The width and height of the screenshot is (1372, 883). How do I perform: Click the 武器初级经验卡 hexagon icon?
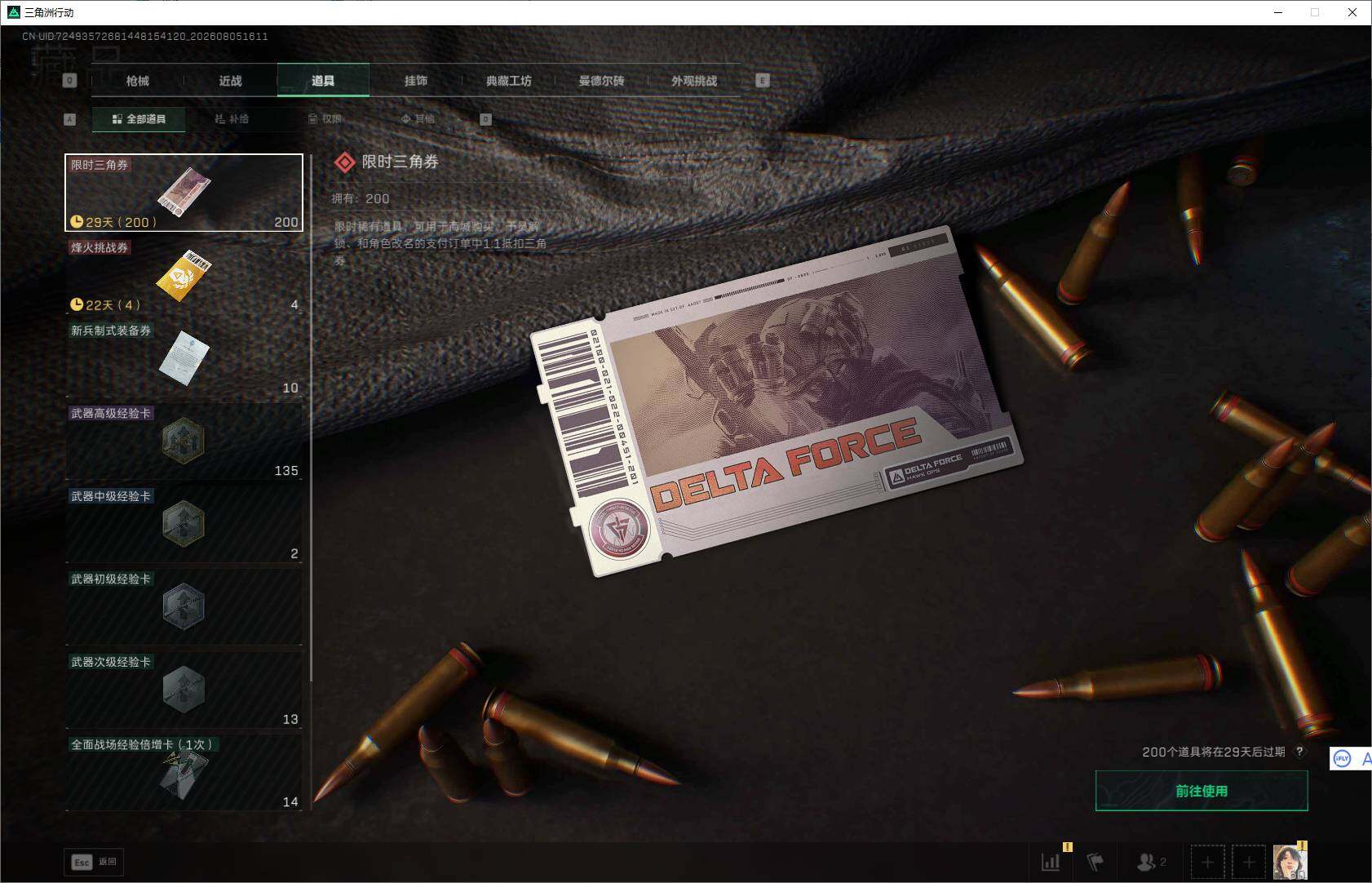[183, 606]
